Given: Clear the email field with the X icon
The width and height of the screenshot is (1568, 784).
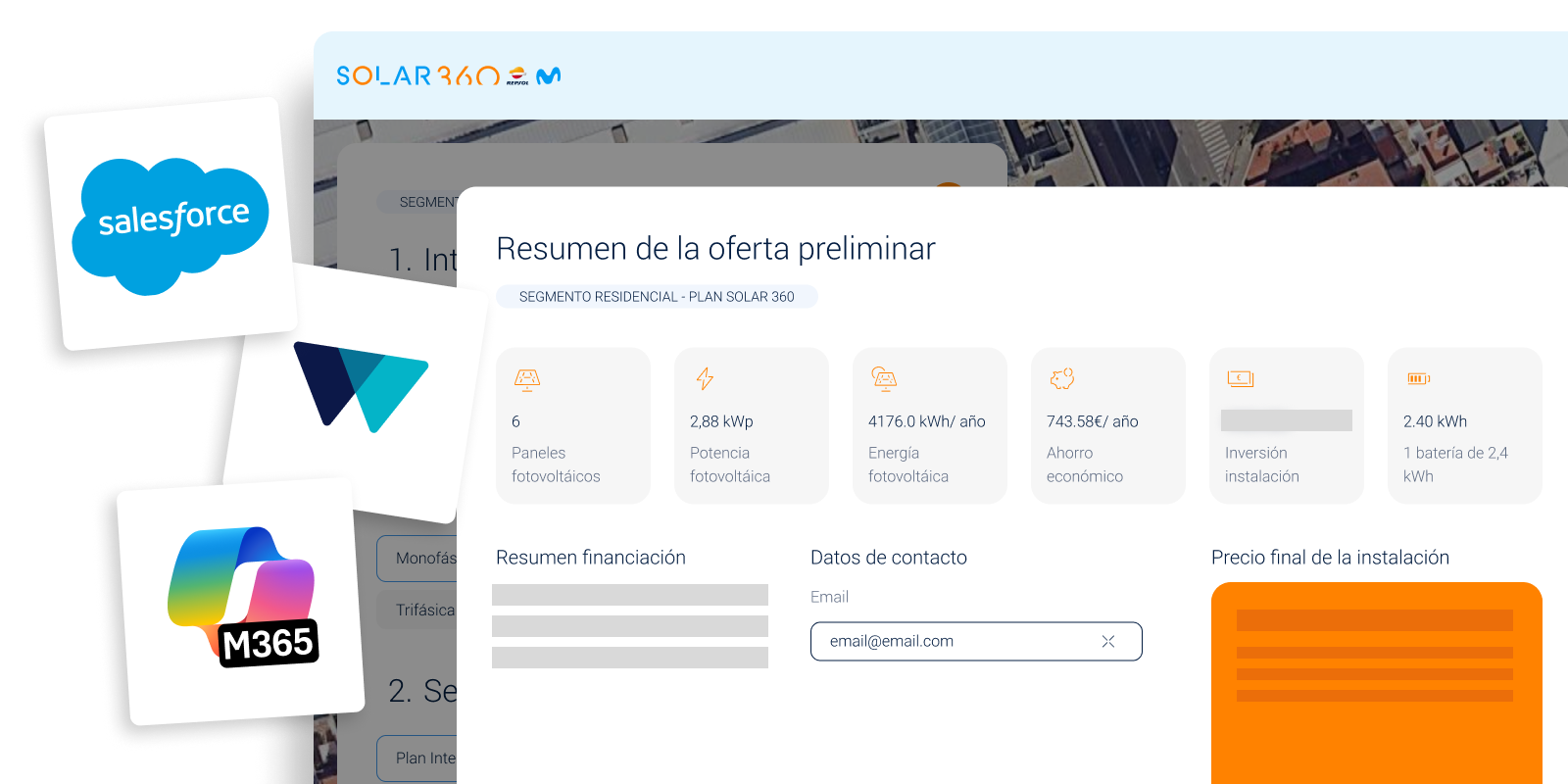Looking at the screenshot, I should click(1108, 641).
